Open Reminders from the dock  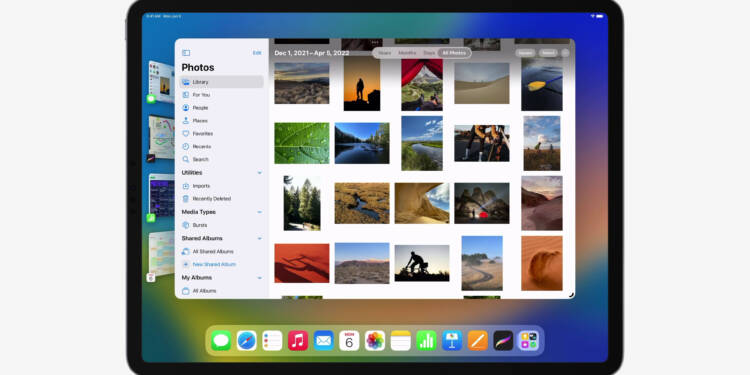click(x=272, y=341)
